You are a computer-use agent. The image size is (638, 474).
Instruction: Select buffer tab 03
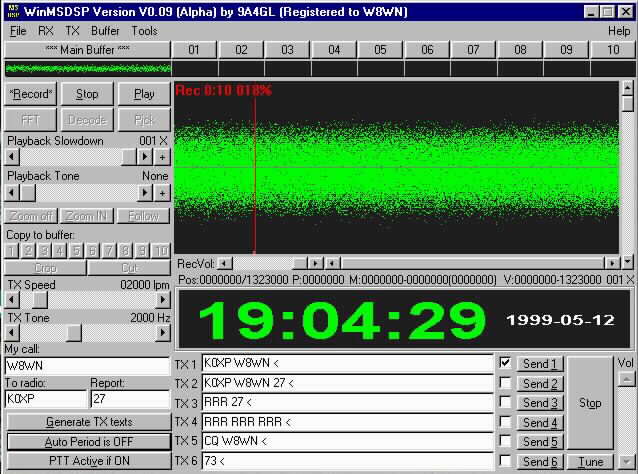tap(287, 50)
